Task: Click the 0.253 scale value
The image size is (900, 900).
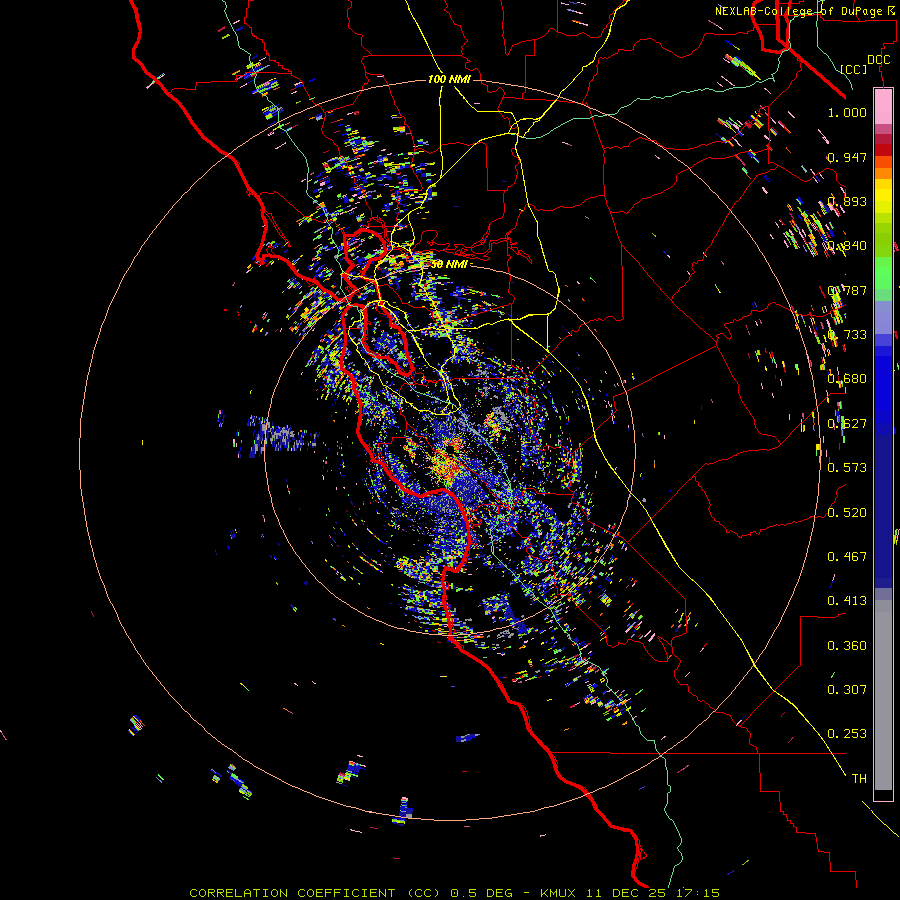Action: pos(847,734)
